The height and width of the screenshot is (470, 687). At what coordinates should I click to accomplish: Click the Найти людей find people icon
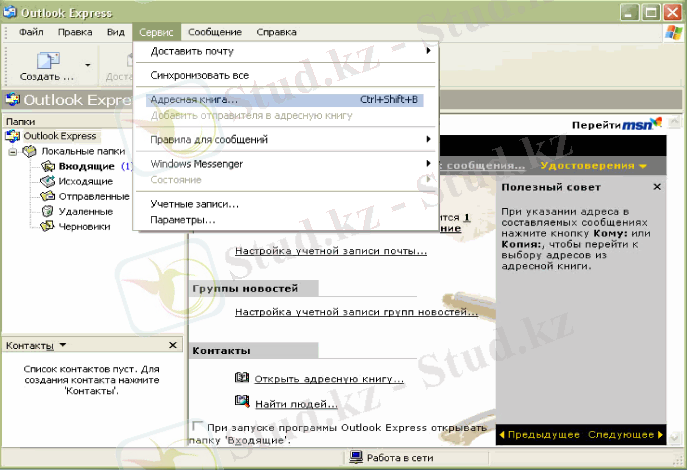241,401
